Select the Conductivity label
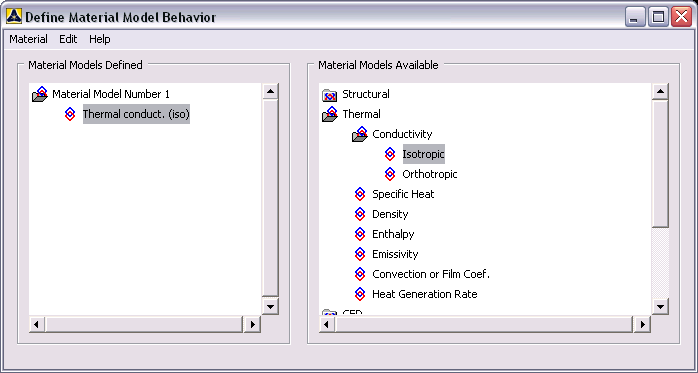This screenshot has height=373, width=698. 402,134
